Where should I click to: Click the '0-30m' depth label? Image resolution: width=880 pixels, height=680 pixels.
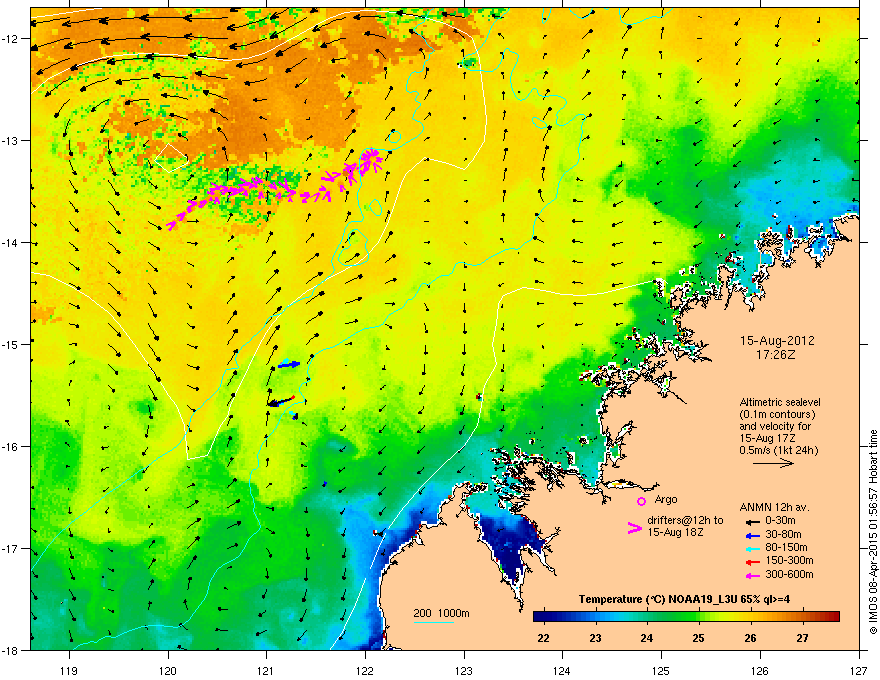pos(780,521)
